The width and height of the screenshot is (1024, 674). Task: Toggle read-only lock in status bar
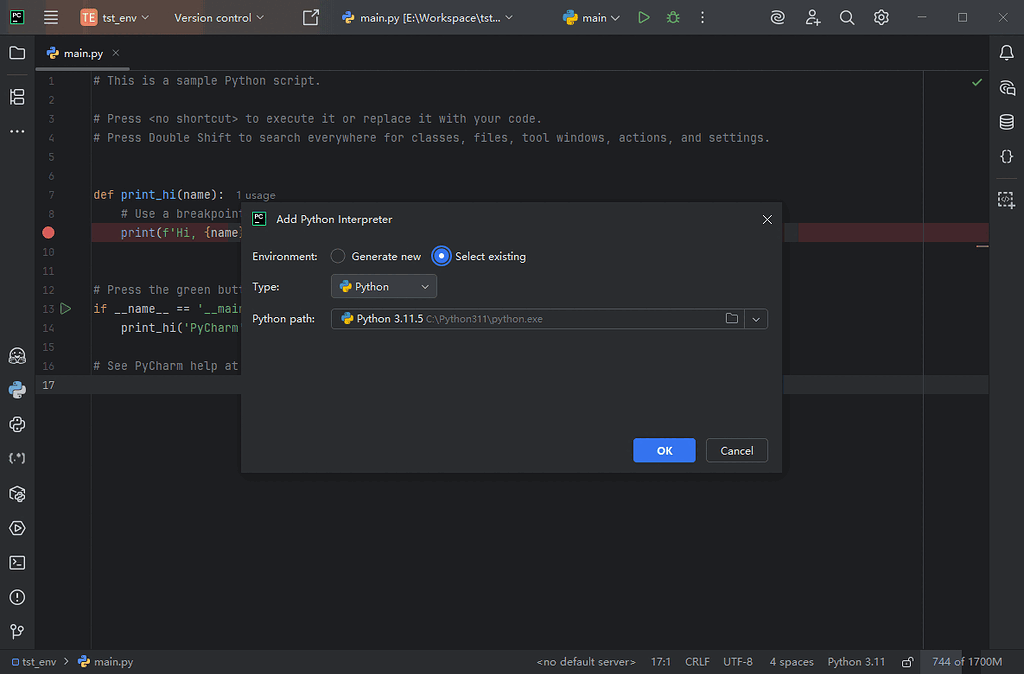tap(908, 662)
